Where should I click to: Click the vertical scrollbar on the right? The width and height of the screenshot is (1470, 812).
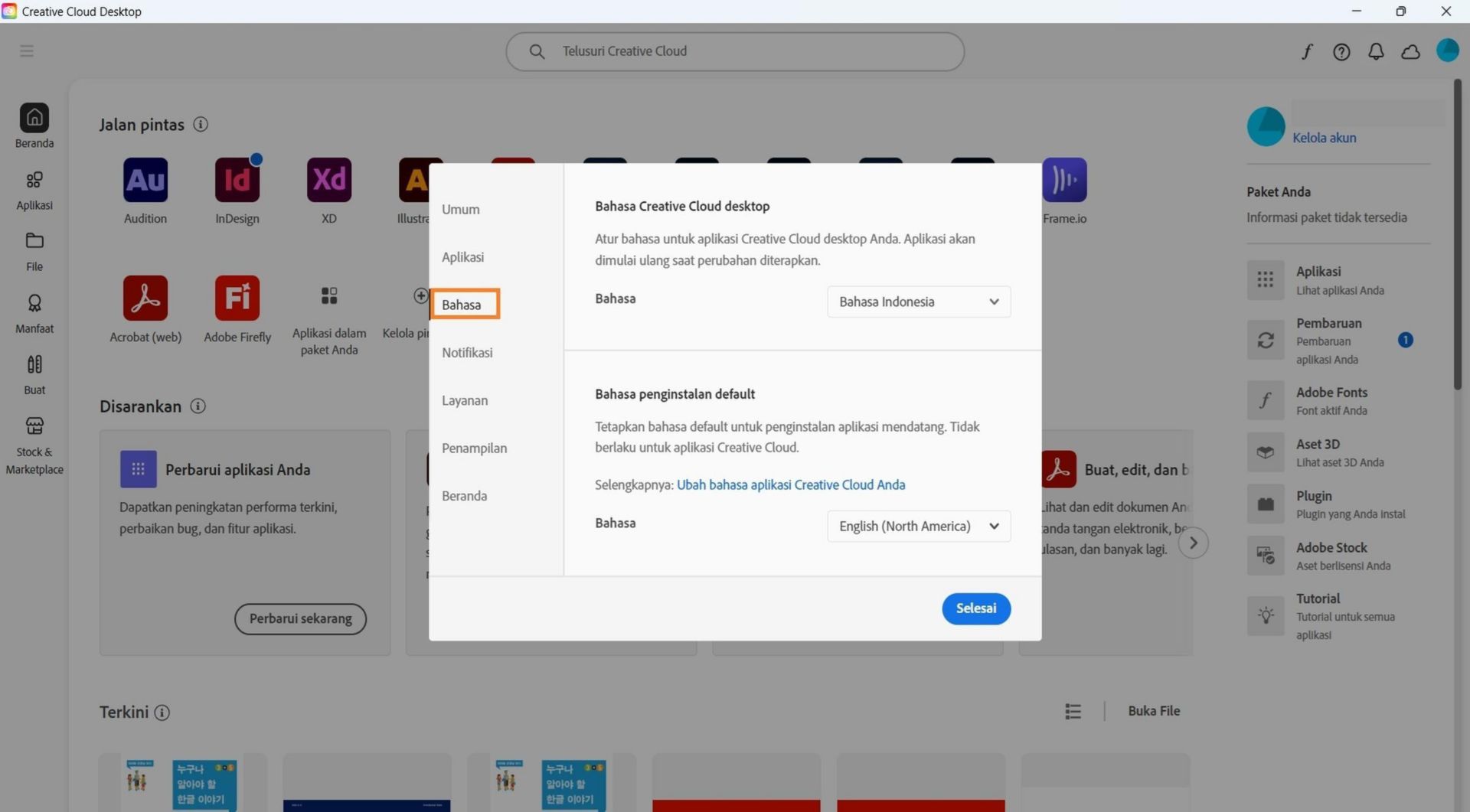pos(1458,235)
